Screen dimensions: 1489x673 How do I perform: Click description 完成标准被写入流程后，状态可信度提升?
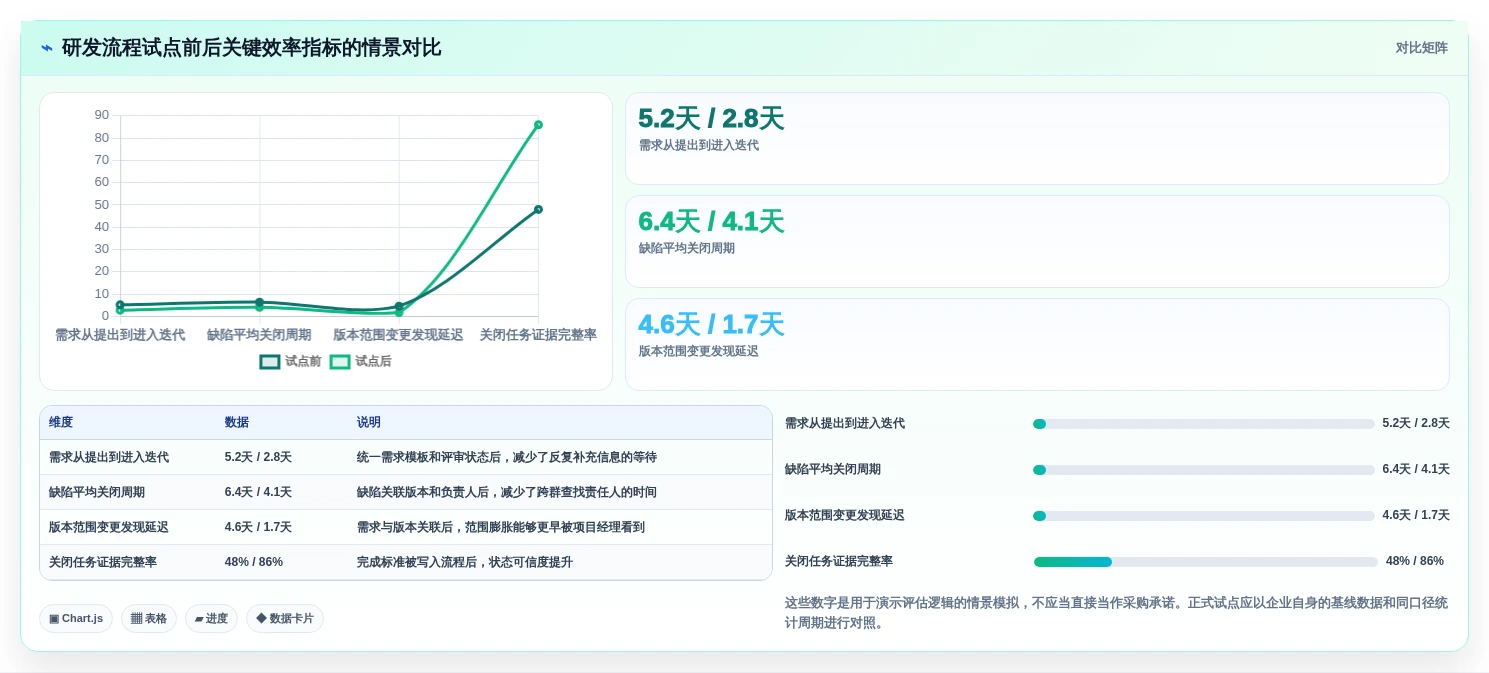465,562
